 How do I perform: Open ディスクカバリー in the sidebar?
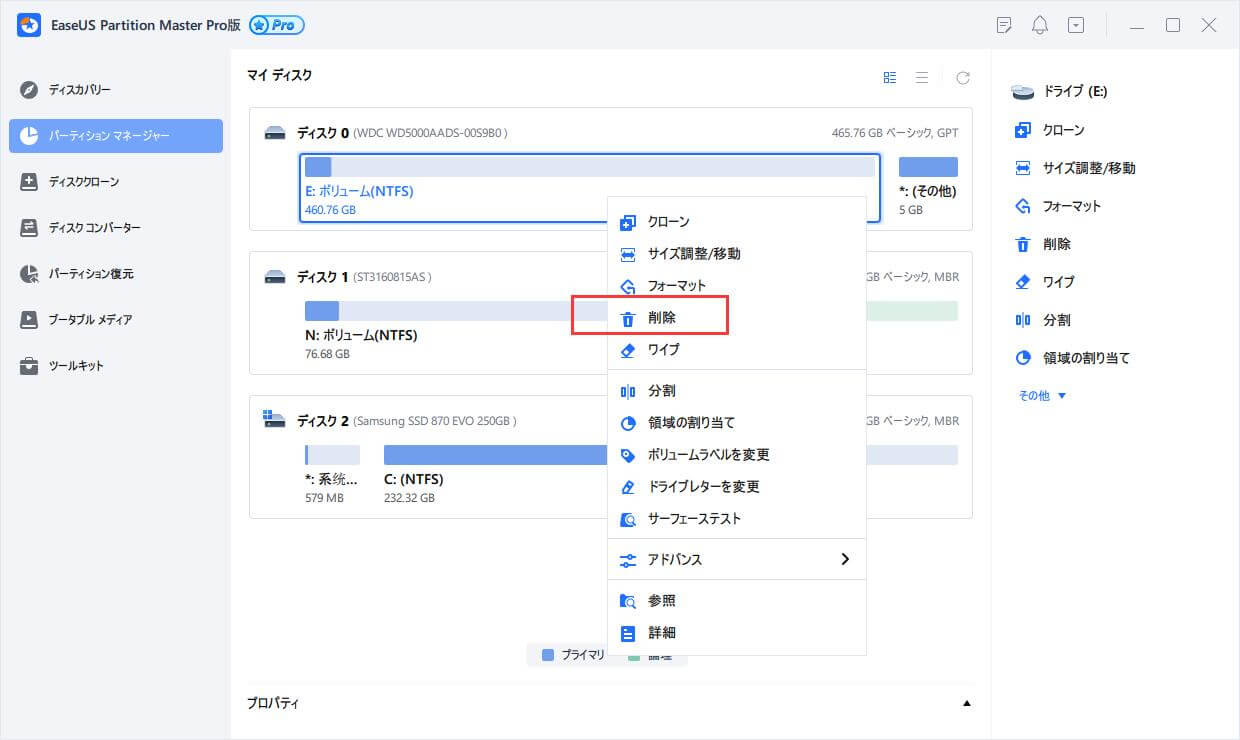click(x=80, y=90)
